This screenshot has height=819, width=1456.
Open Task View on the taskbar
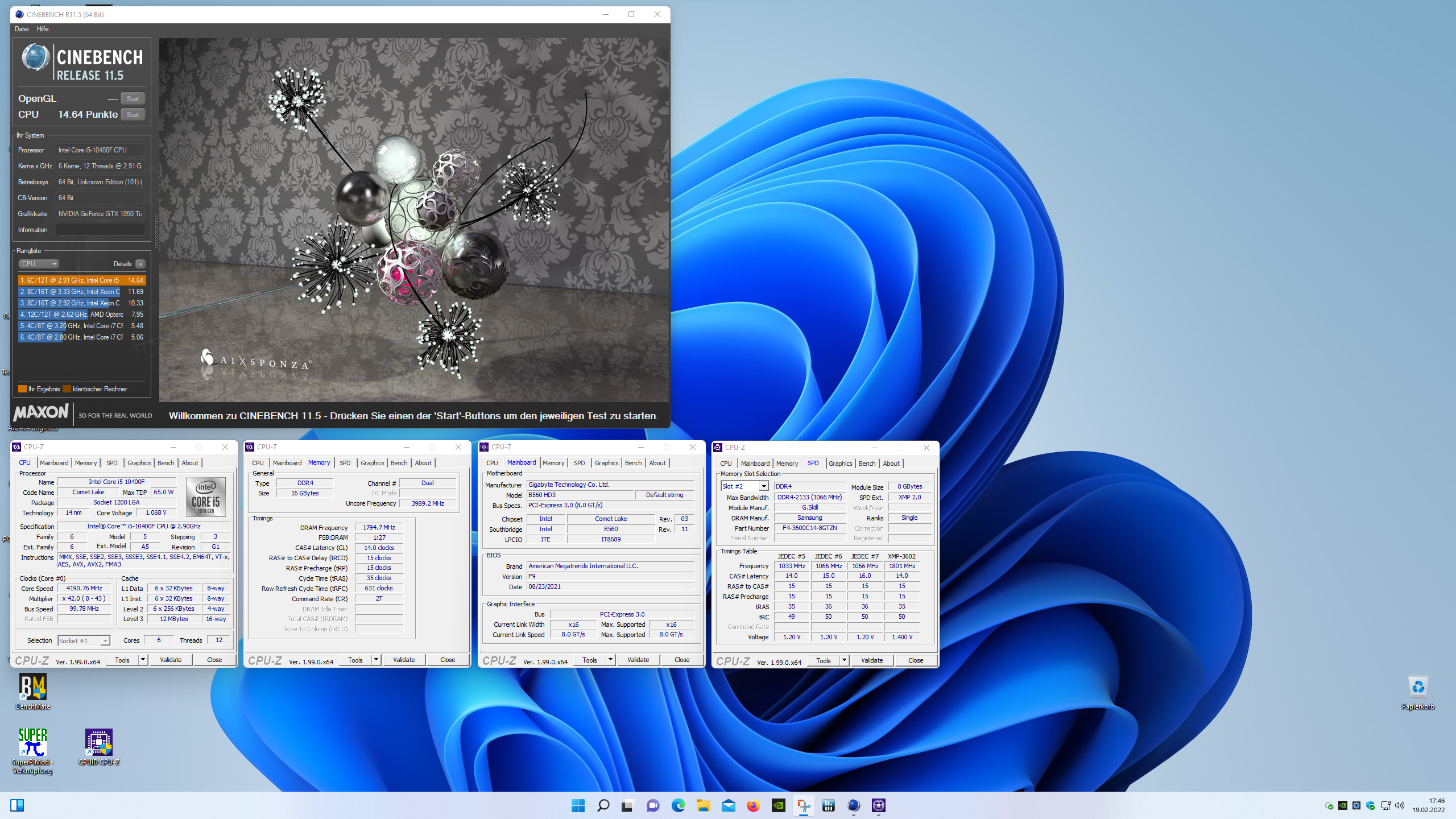627,805
